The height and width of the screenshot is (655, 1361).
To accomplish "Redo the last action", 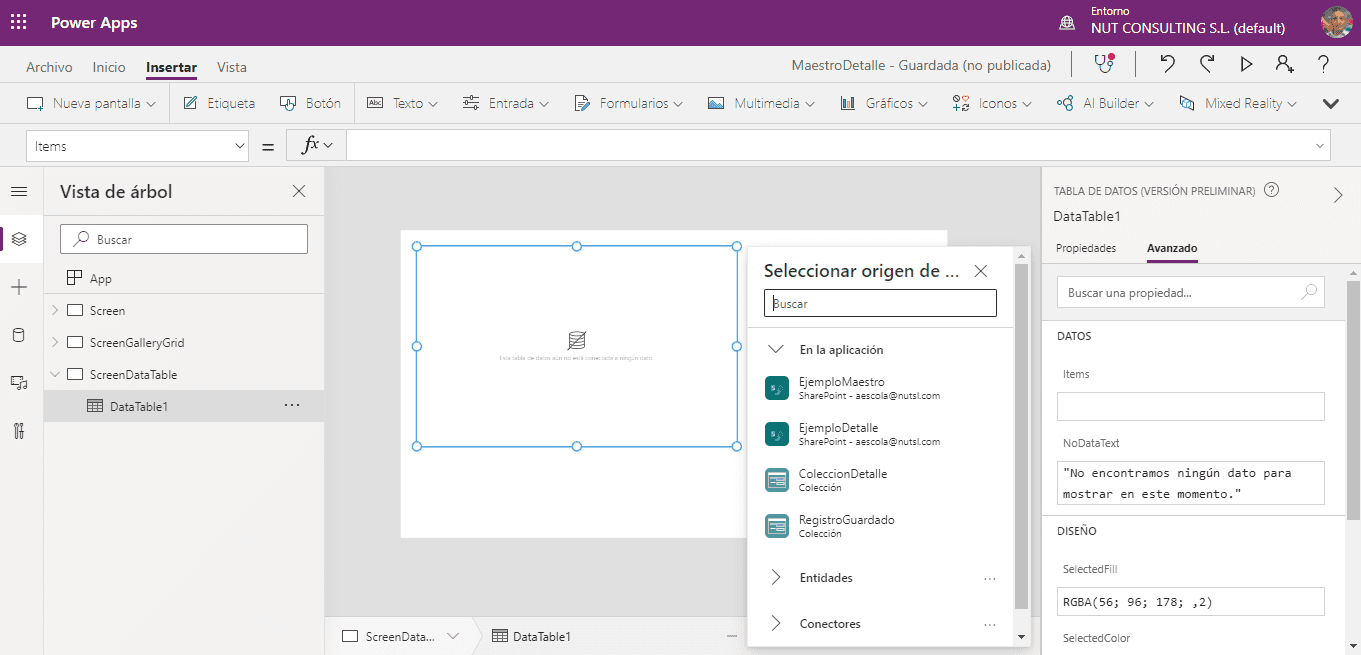I will coord(1207,64).
